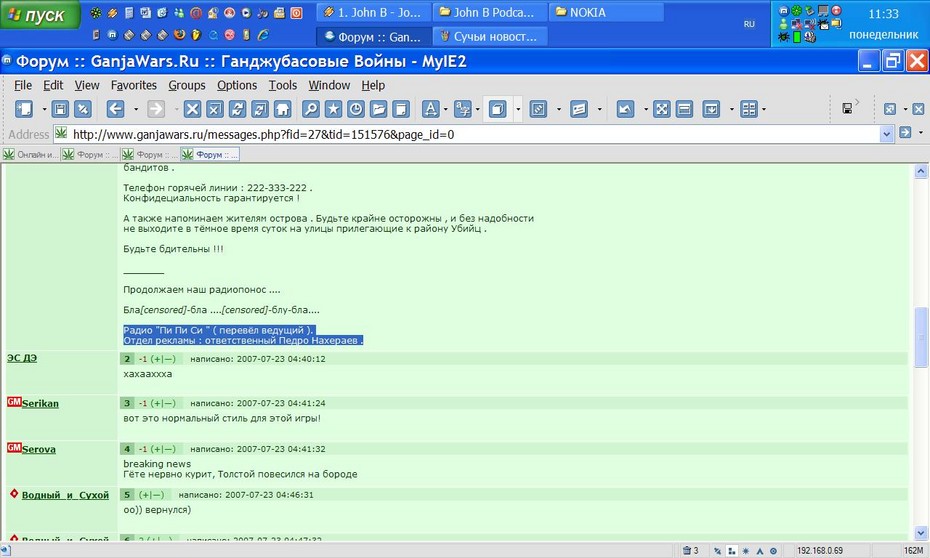Open the History clock icon
The width and height of the screenshot is (930, 558).
tap(356, 109)
